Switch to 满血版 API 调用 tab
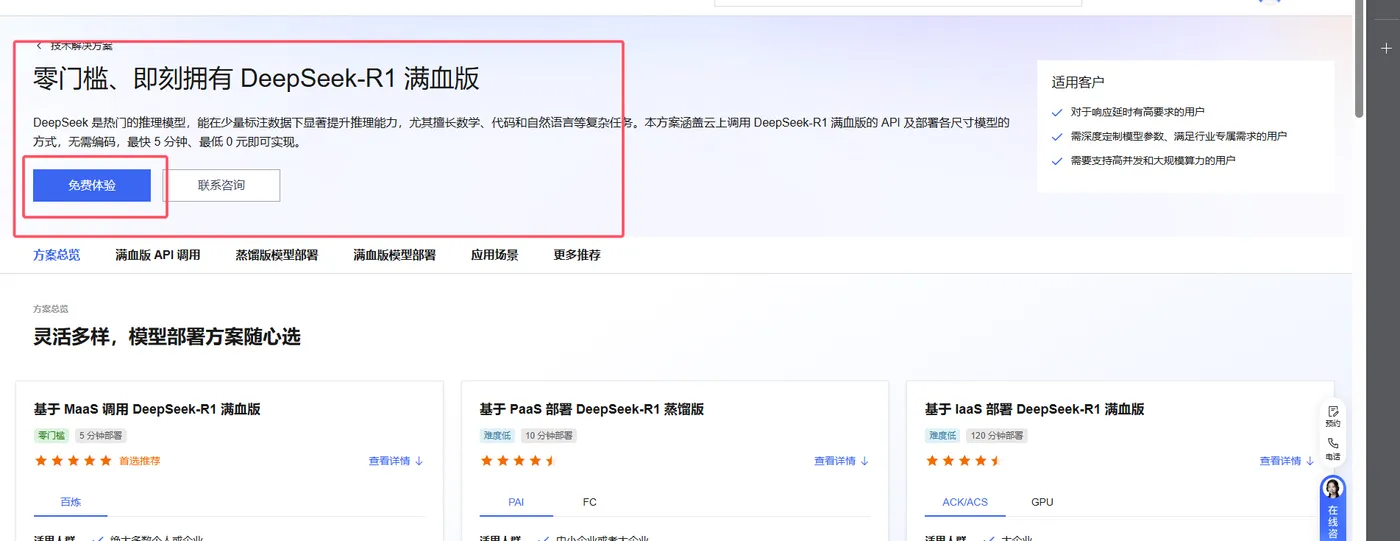 [158, 255]
